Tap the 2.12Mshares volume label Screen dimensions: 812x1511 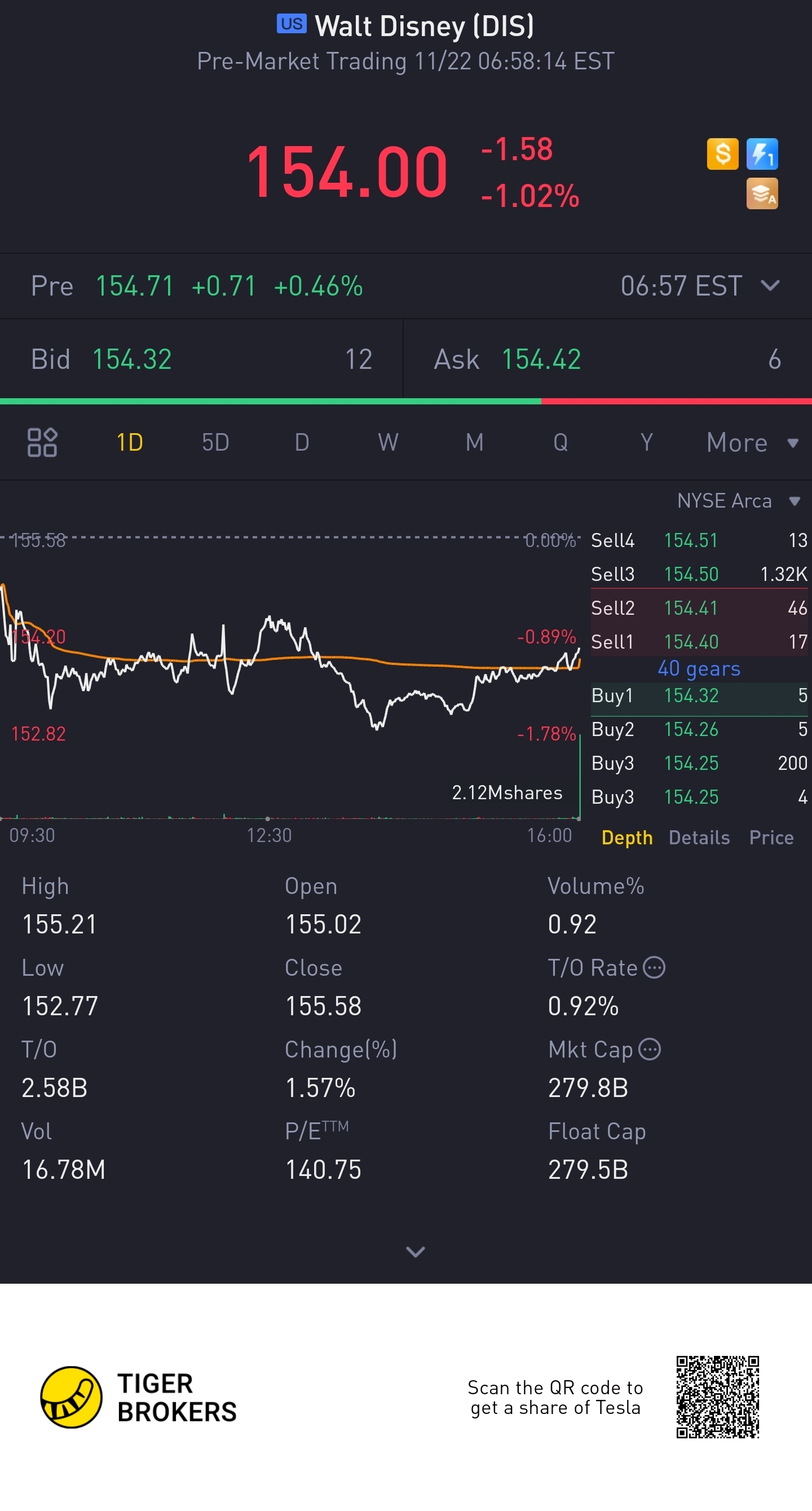pos(507,792)
